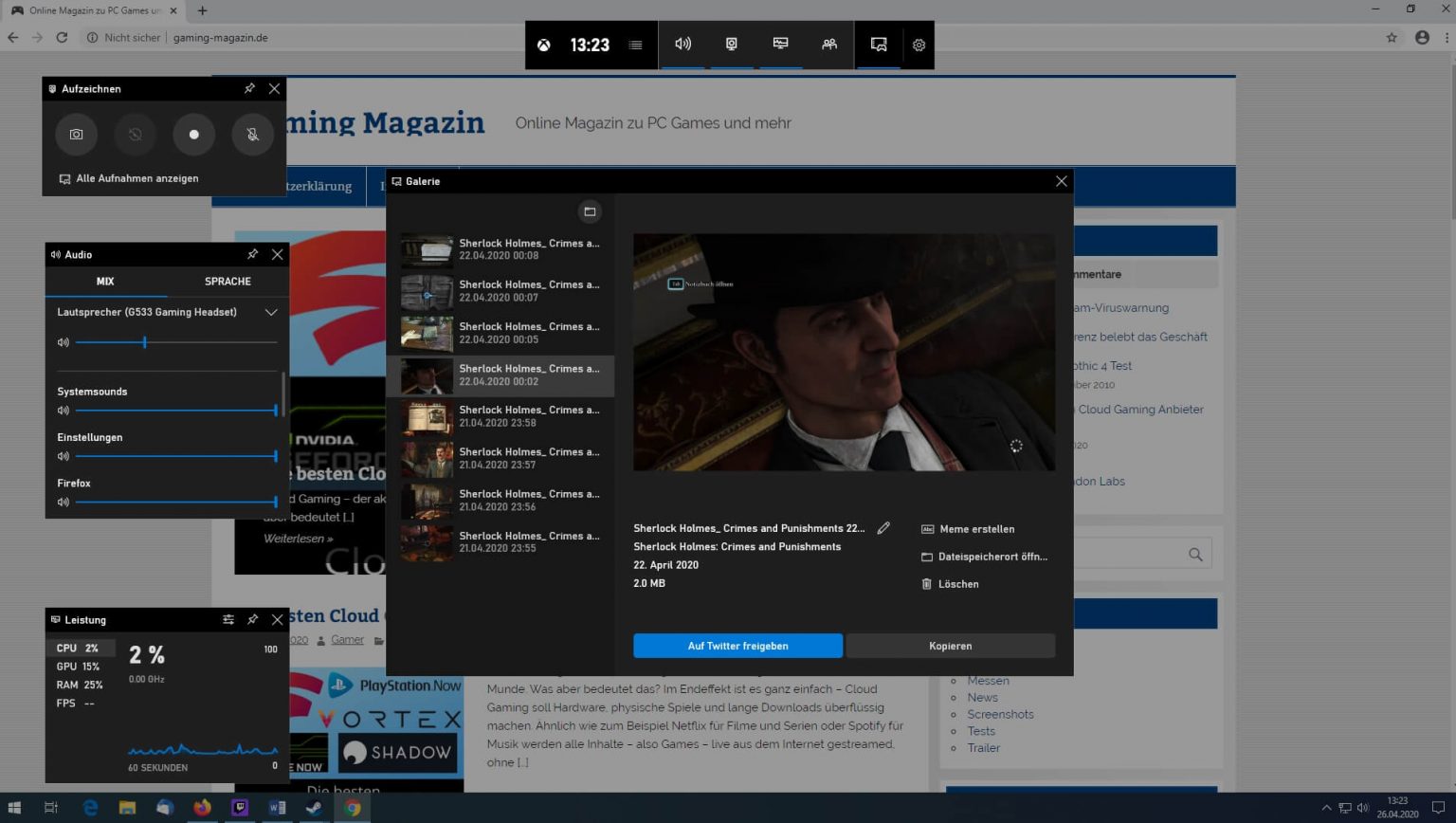Switch to the MIX tab in Audio

[x=105, y=281]
